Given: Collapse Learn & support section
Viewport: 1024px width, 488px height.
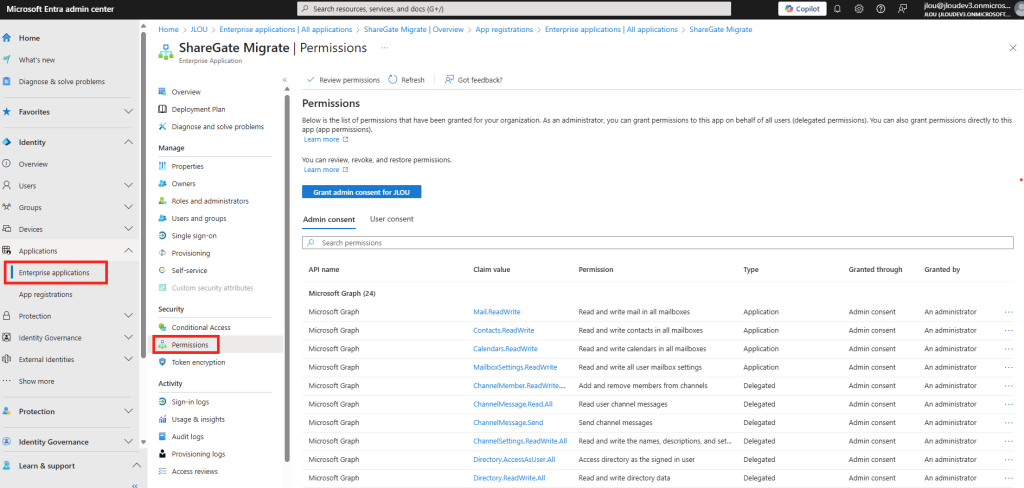Looking at the screenshot, I should pos(136,466).
